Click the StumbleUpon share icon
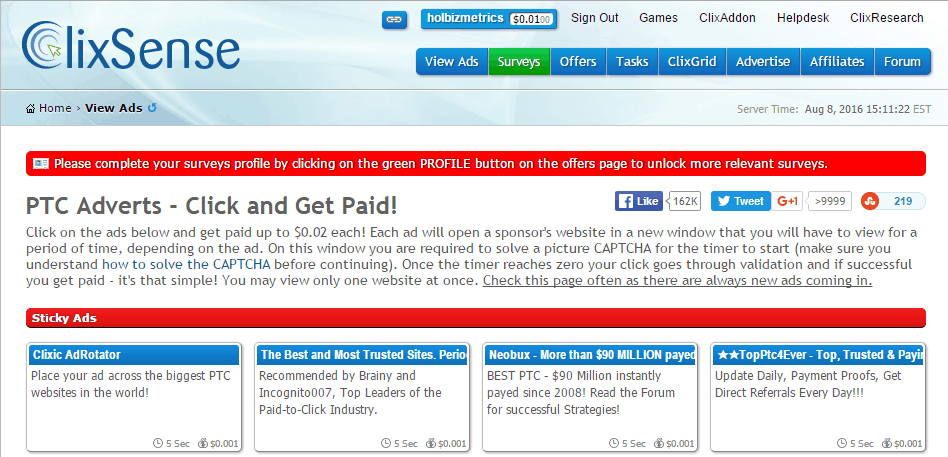Screen dimensions: 948x457 tap(869, 201)
